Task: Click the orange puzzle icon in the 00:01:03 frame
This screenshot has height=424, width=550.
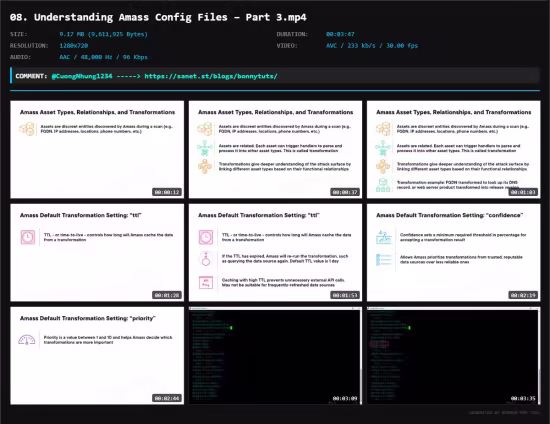Action: coord(383,166)
